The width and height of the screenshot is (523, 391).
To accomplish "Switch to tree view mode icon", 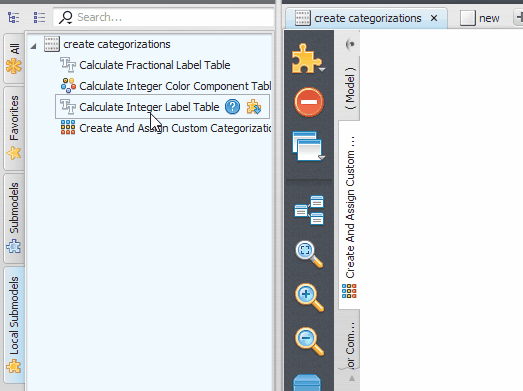I will pos(14,17).
